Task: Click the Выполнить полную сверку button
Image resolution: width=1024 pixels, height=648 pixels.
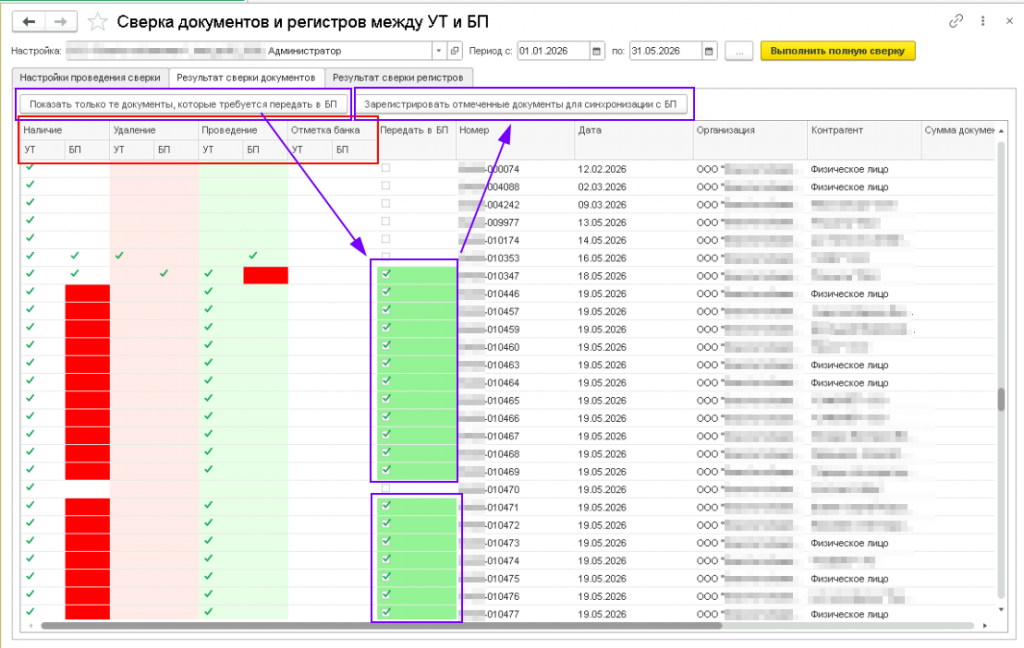Action: (x=838, y=51)
